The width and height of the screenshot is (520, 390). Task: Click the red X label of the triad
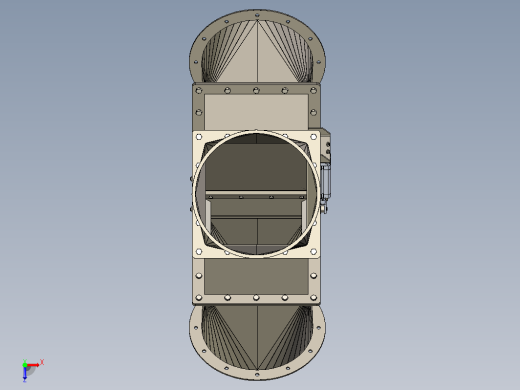(x=42, y=362)
